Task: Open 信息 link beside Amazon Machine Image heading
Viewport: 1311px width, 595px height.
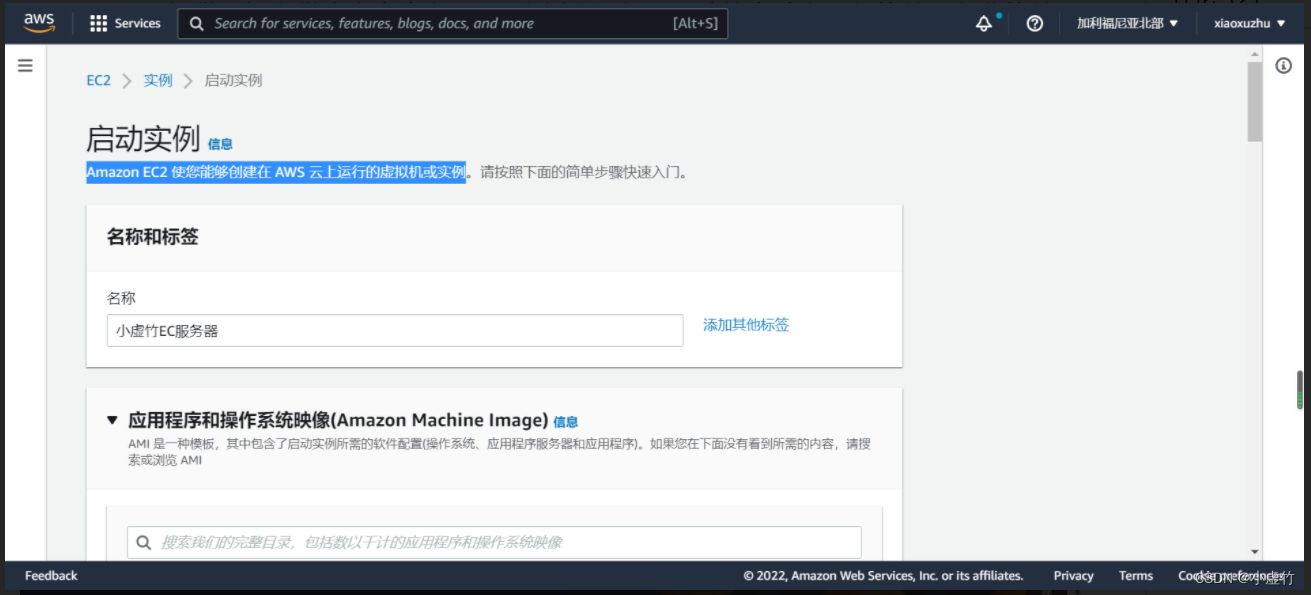Action: pos(565,422)
